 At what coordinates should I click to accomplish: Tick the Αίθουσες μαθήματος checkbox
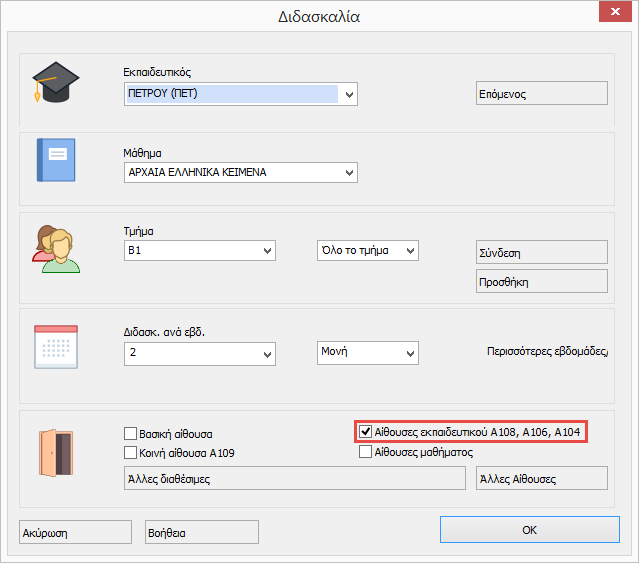[366, 452]
